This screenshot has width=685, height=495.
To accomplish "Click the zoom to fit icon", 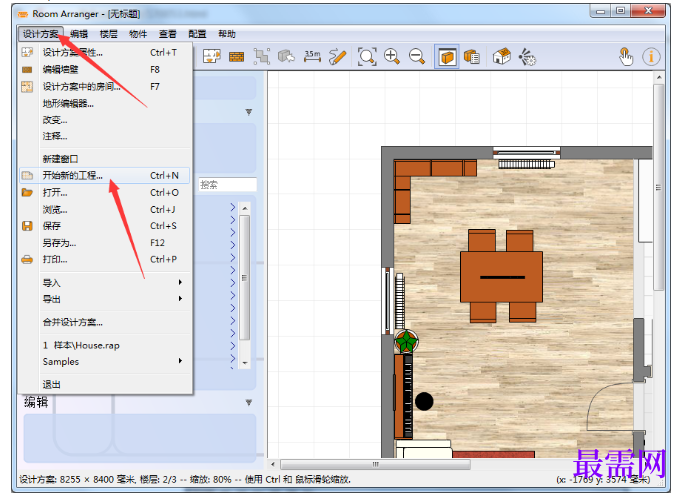I will (367, 57).
